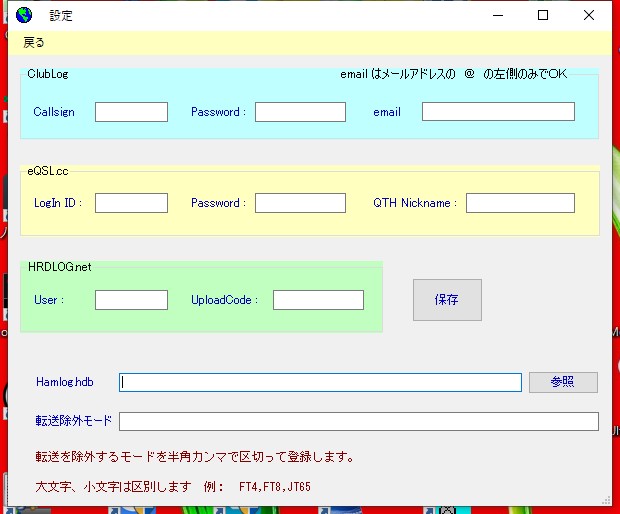Click the Hamlog.hdb label
Viewport: 620px width, 514px height.
pos(65,382)
